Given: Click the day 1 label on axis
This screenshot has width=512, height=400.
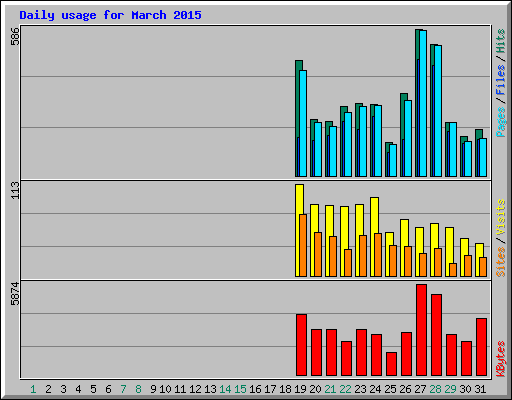Looking at the screenshot, I should click(33, 389).
